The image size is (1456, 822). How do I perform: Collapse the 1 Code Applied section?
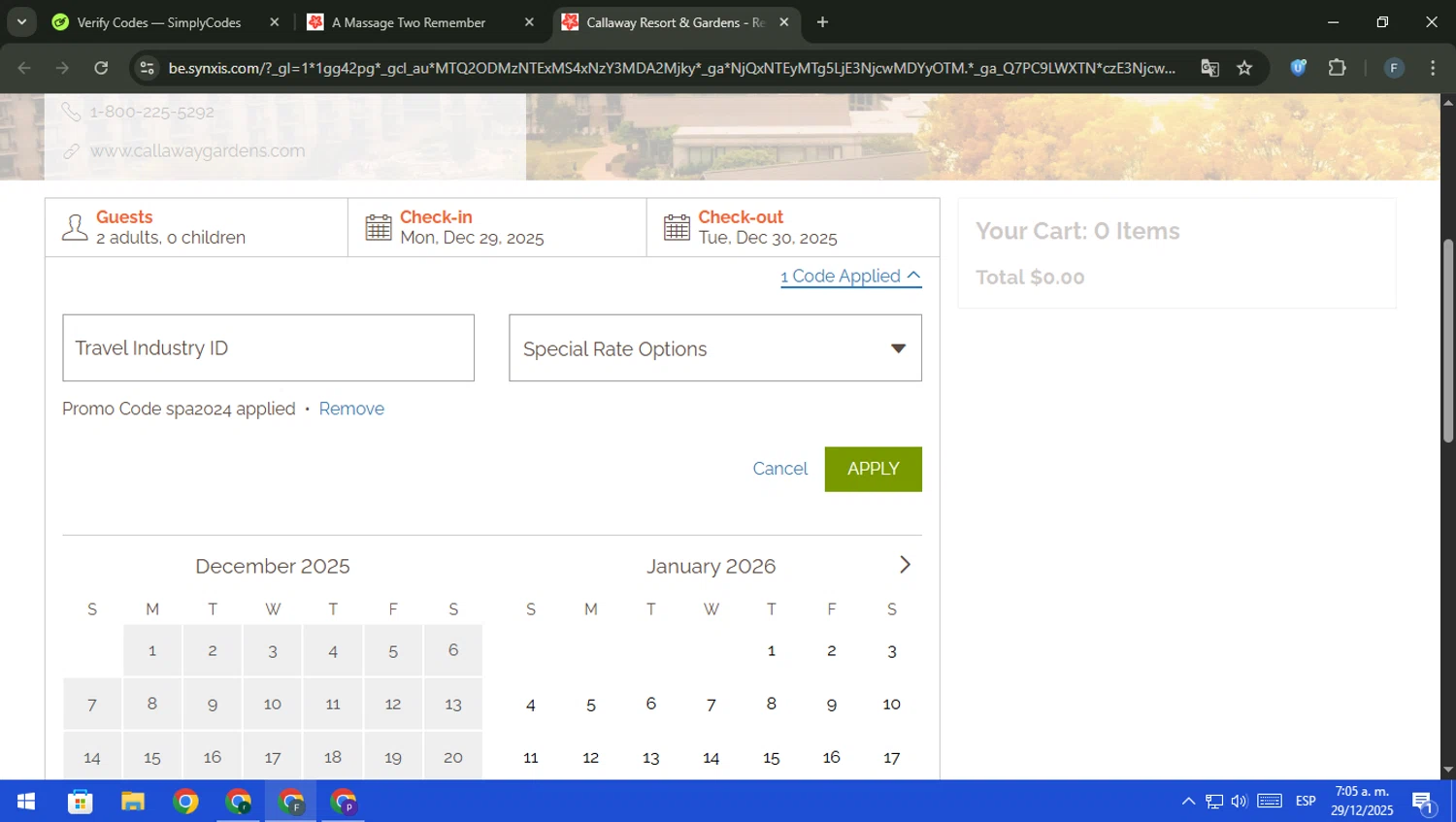(x=850, y=277)
